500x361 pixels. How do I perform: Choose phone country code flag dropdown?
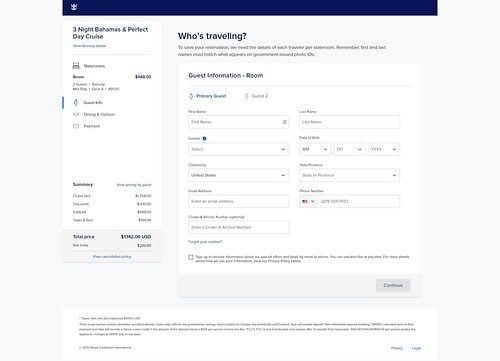[308, 201]
